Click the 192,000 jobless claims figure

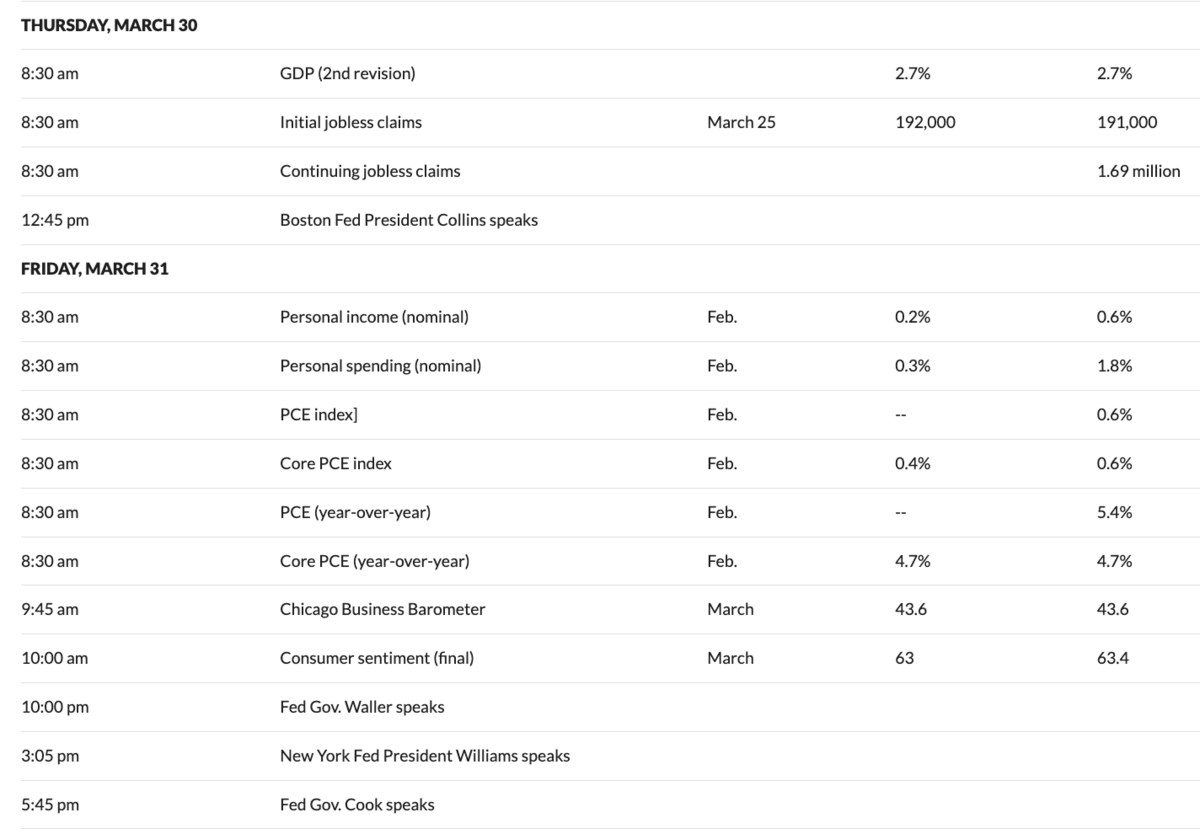tap(925, 122)
